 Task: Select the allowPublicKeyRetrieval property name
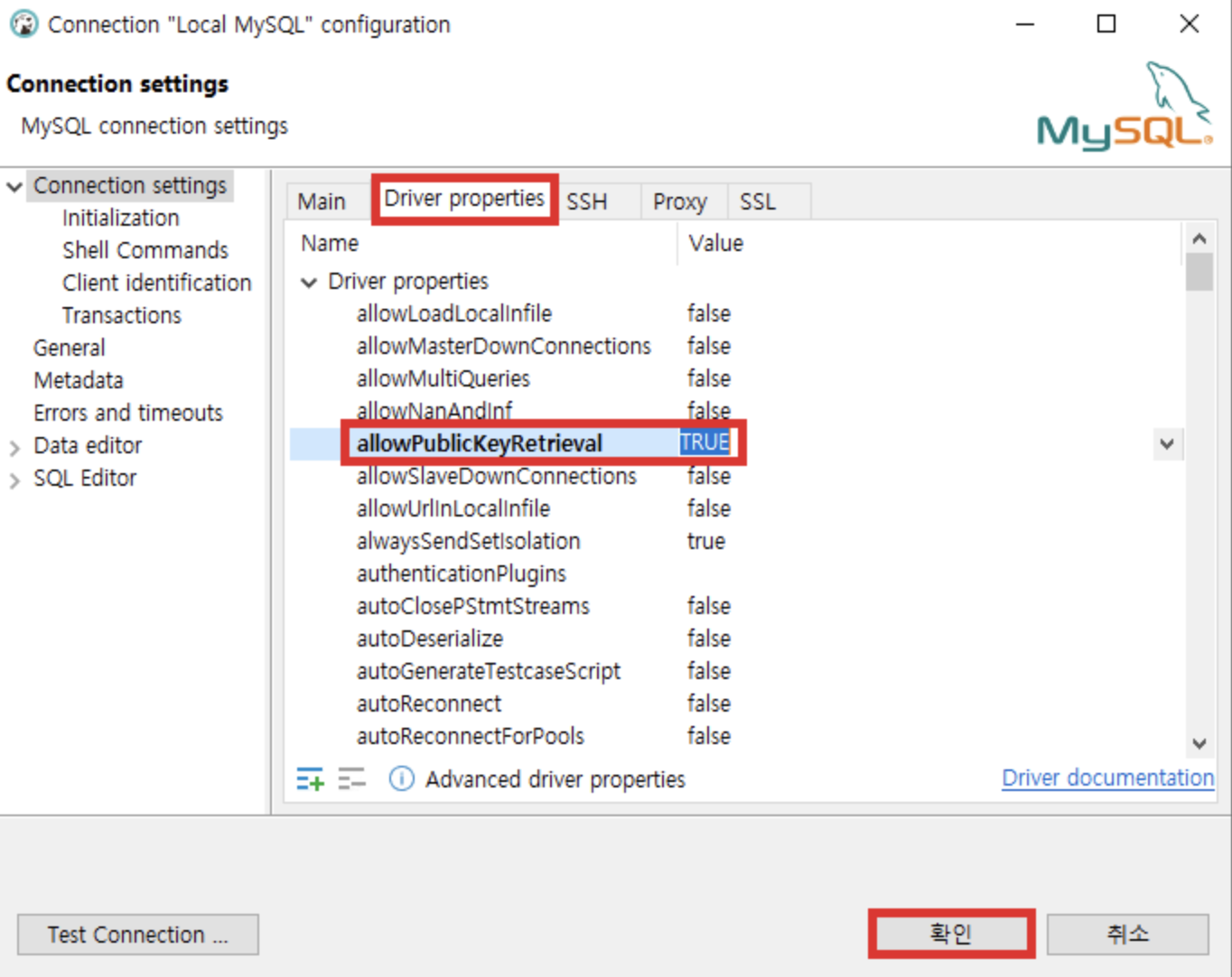tap(480, 443)
